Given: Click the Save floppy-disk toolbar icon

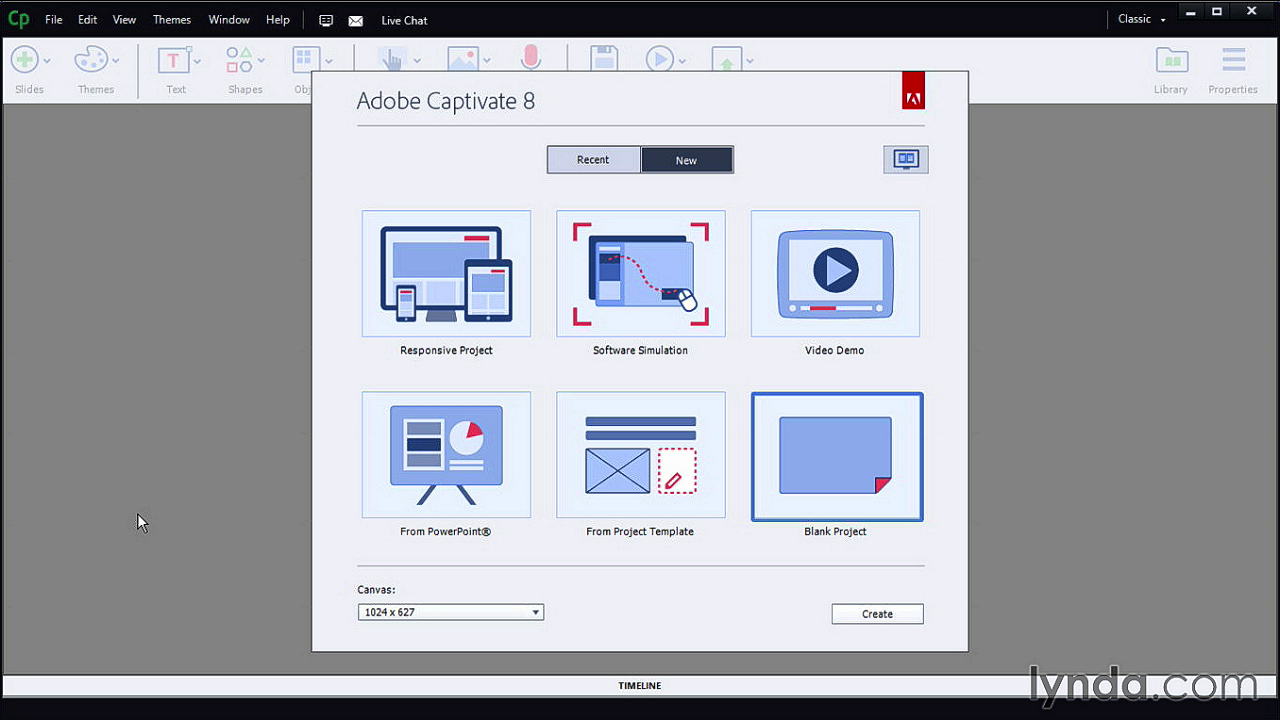Looking at the screenshot, I should pyautogui.click(x=604, y=60).
